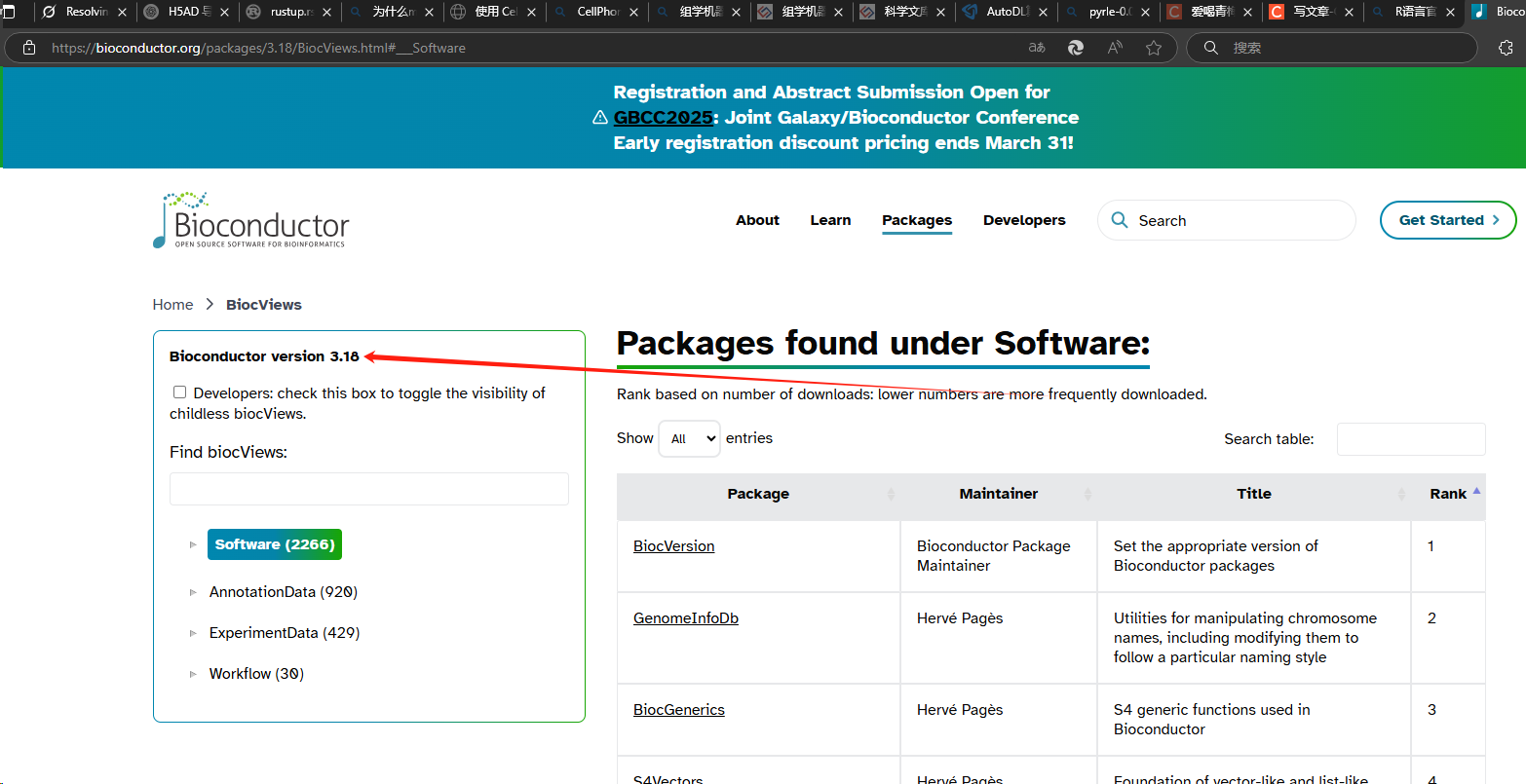
Task: Switch to the rustup.rs browser tab
Action: click(288, 13)
